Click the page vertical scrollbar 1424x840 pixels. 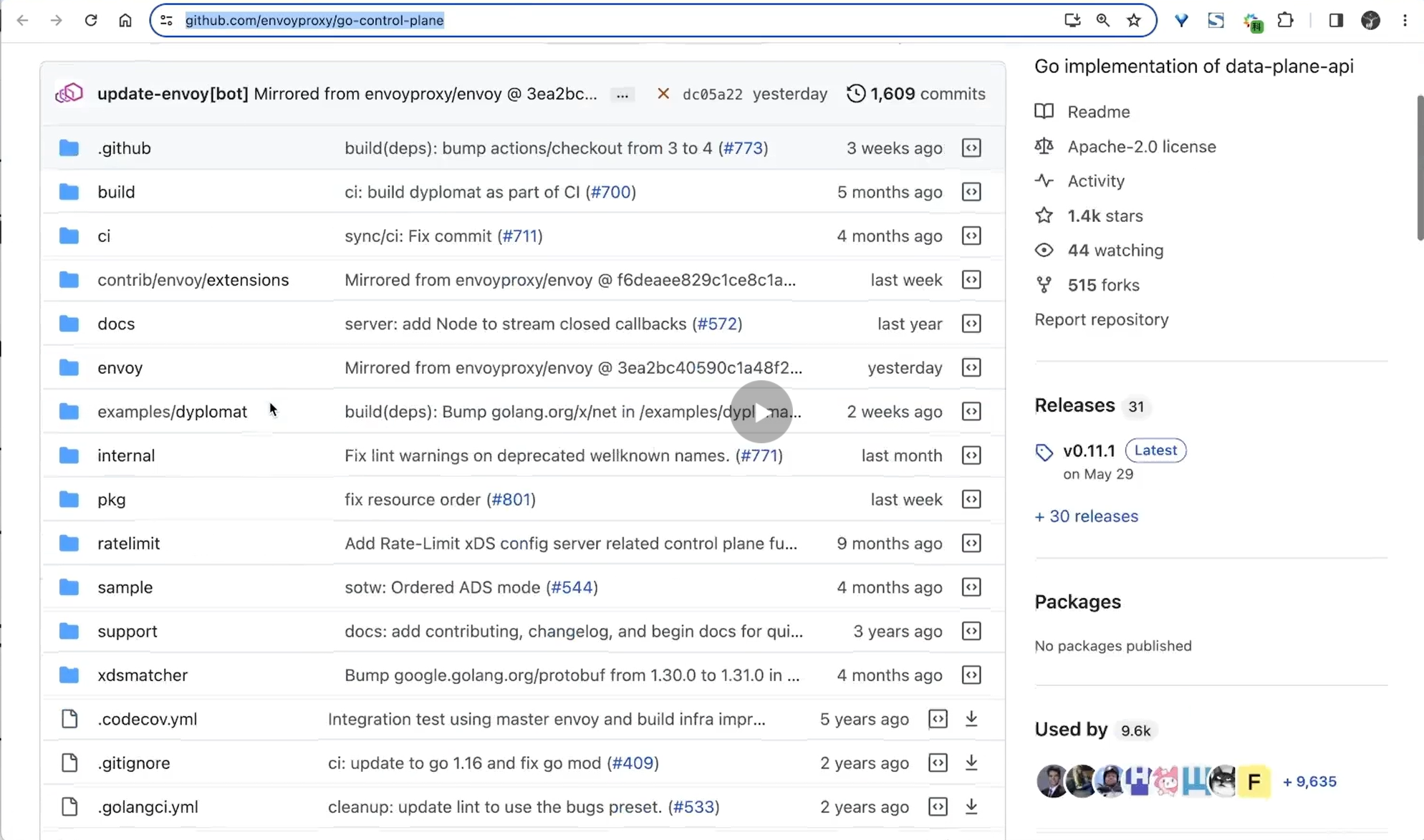point(1419,168)
